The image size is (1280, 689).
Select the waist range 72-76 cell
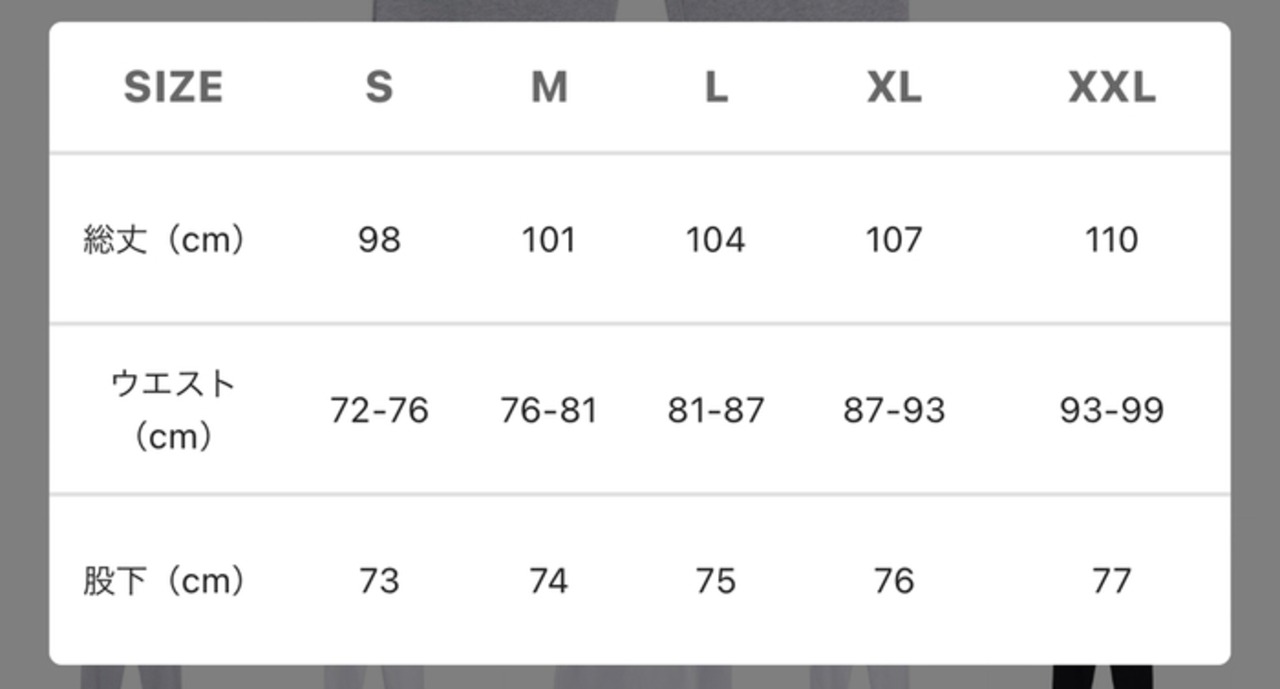tap(379, 410)
